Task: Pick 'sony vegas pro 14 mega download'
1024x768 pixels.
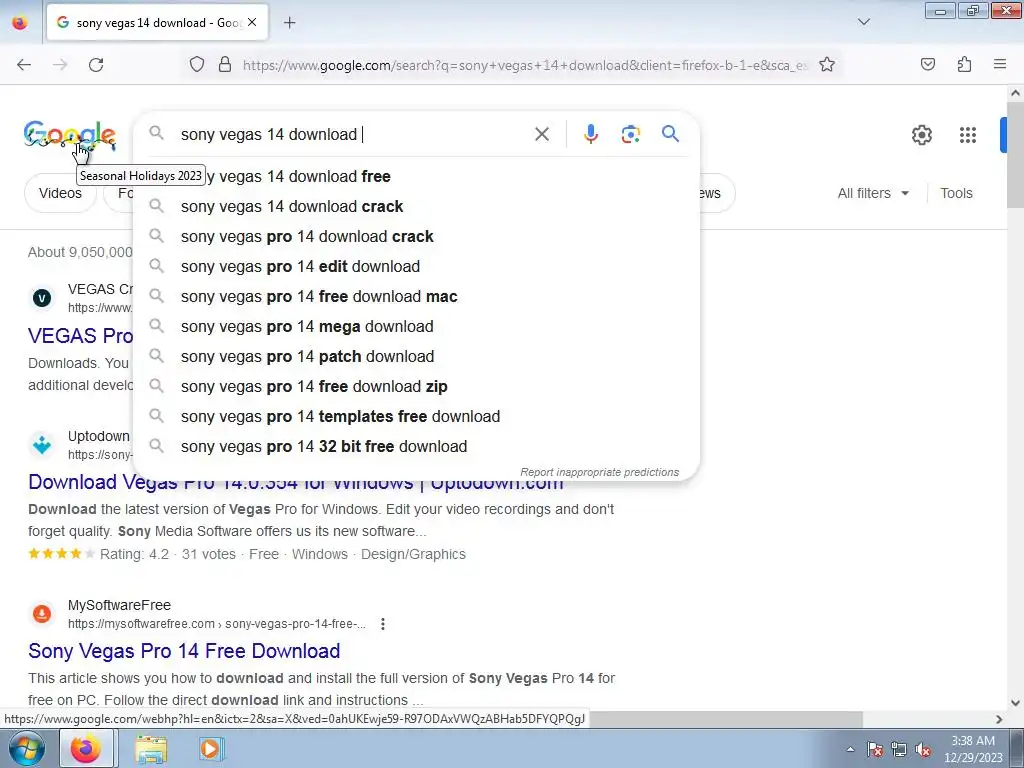Action: (416, 327)
